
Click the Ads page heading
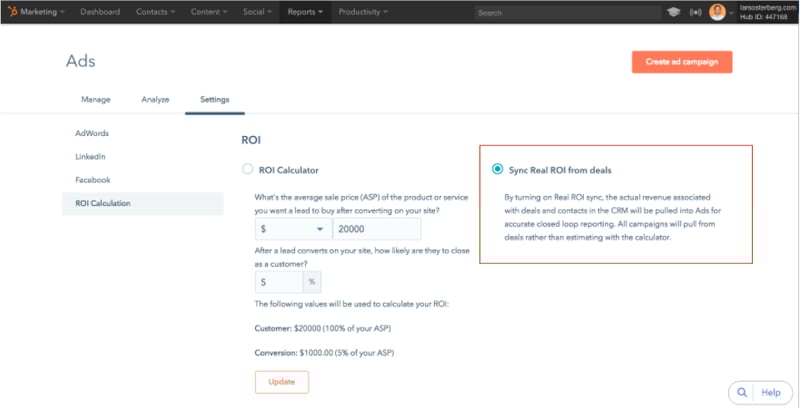(81, 61)
